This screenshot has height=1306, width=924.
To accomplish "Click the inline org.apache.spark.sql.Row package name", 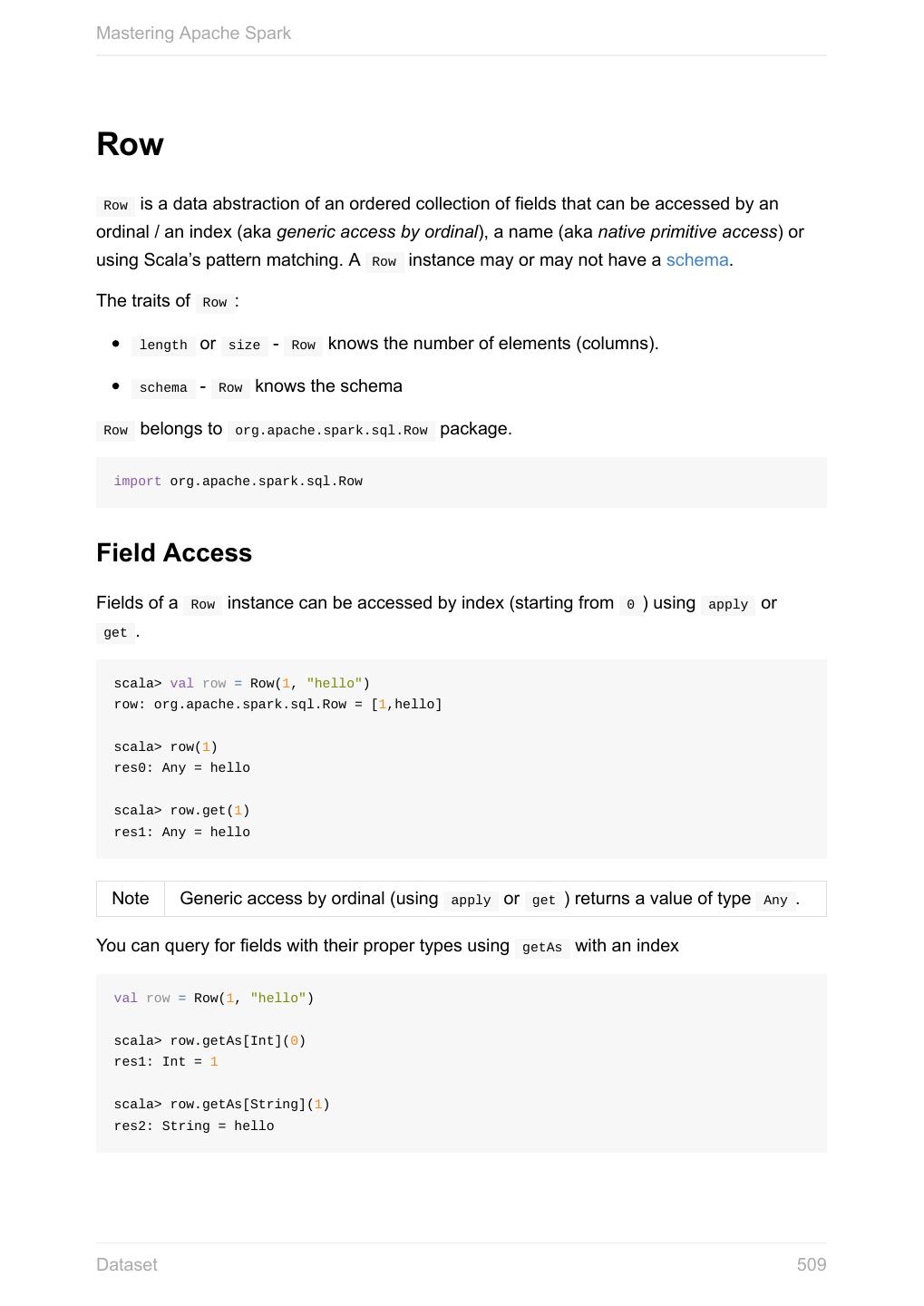I will pos(331,431).
